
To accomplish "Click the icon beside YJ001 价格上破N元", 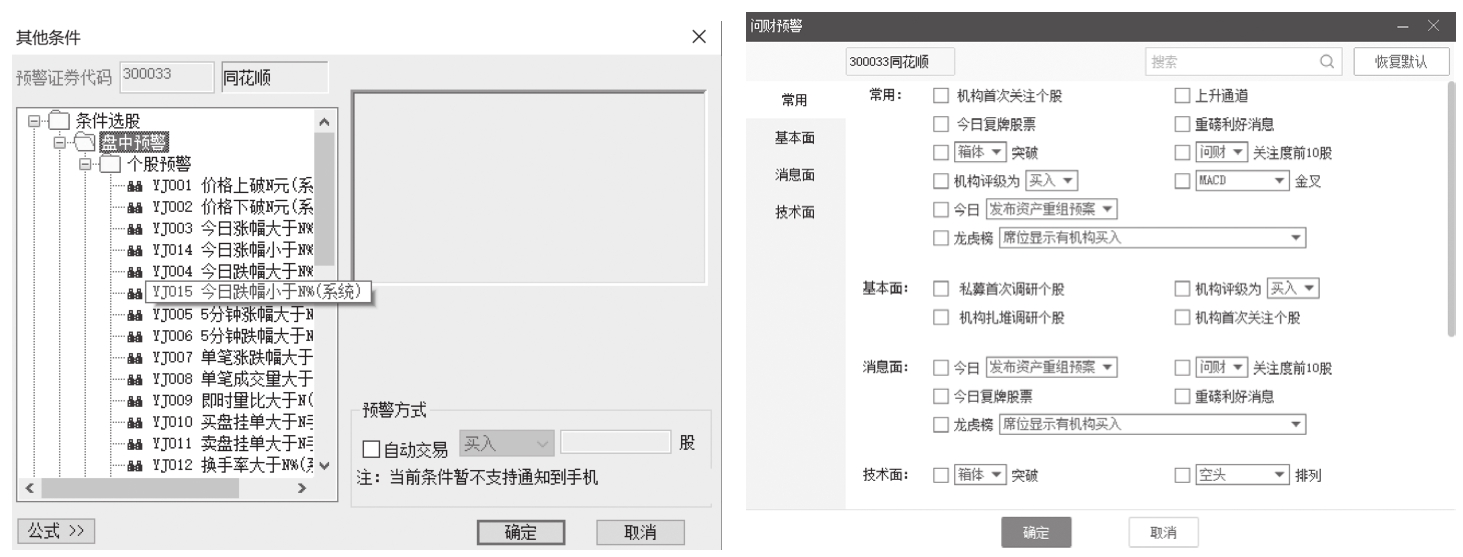I will [x=135, y=186].
